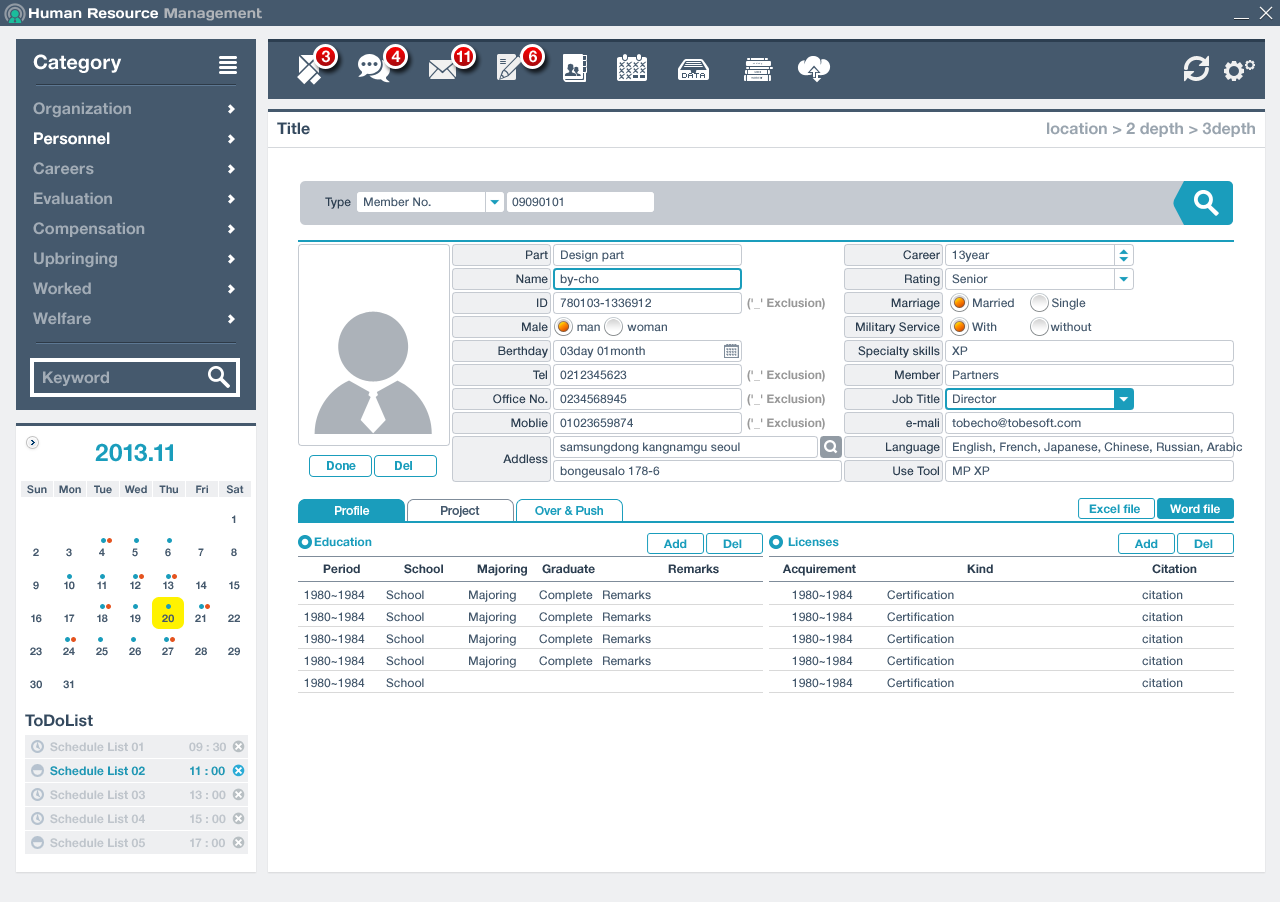Select the Over & Push tab
This screenshot has height=902, width=1280.
(x=569, y=510)
